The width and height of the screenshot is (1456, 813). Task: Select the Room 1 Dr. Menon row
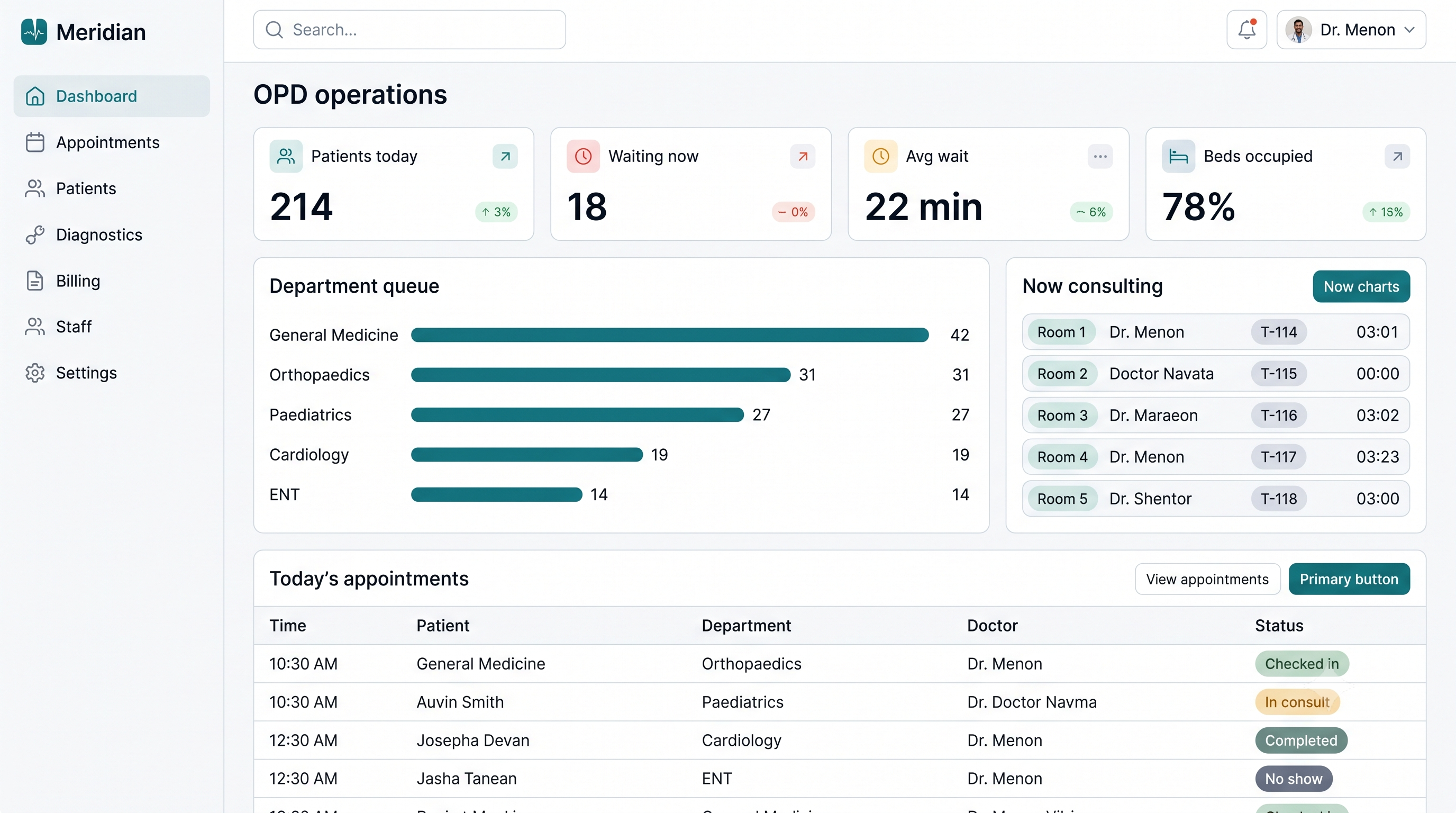point(1216,332)
